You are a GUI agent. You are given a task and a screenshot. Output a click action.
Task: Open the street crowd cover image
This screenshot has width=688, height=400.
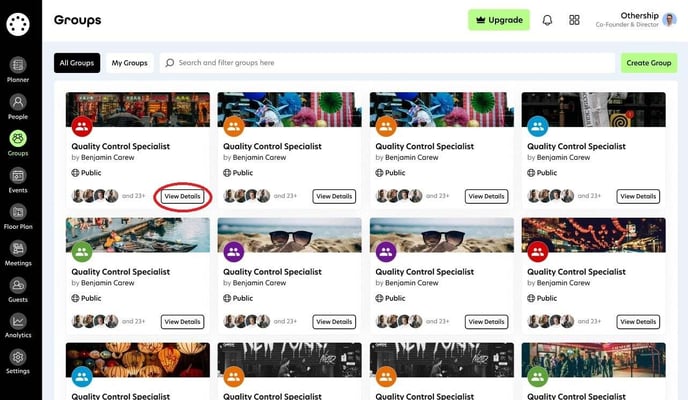point(594,360)
